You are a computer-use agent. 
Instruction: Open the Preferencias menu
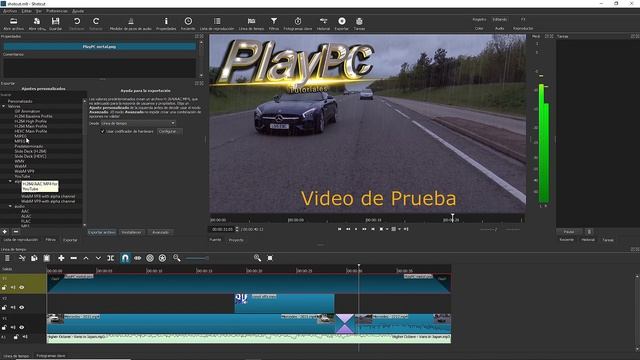[57, 11]
